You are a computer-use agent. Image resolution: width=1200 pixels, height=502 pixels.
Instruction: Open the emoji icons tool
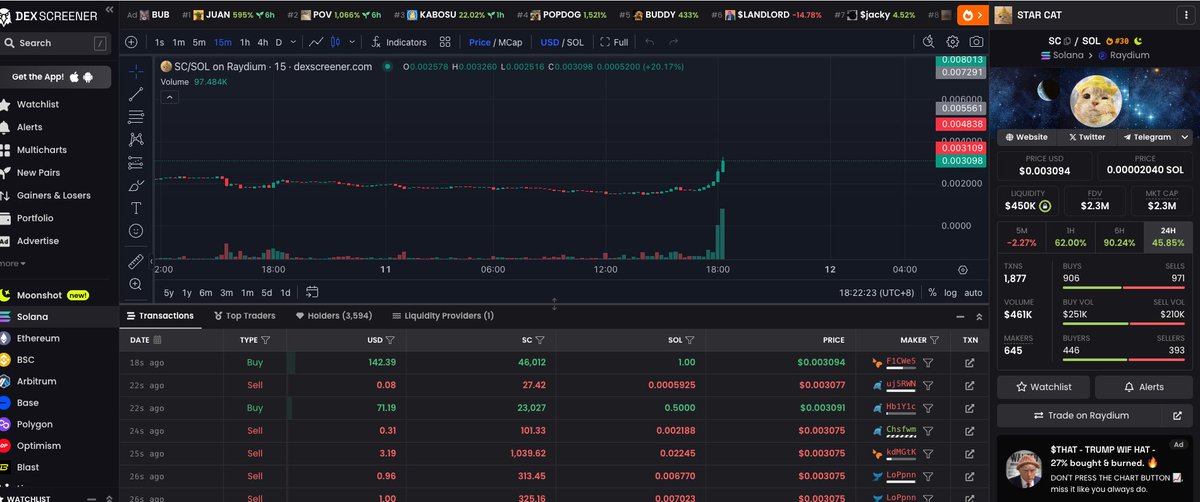[136, 231]
